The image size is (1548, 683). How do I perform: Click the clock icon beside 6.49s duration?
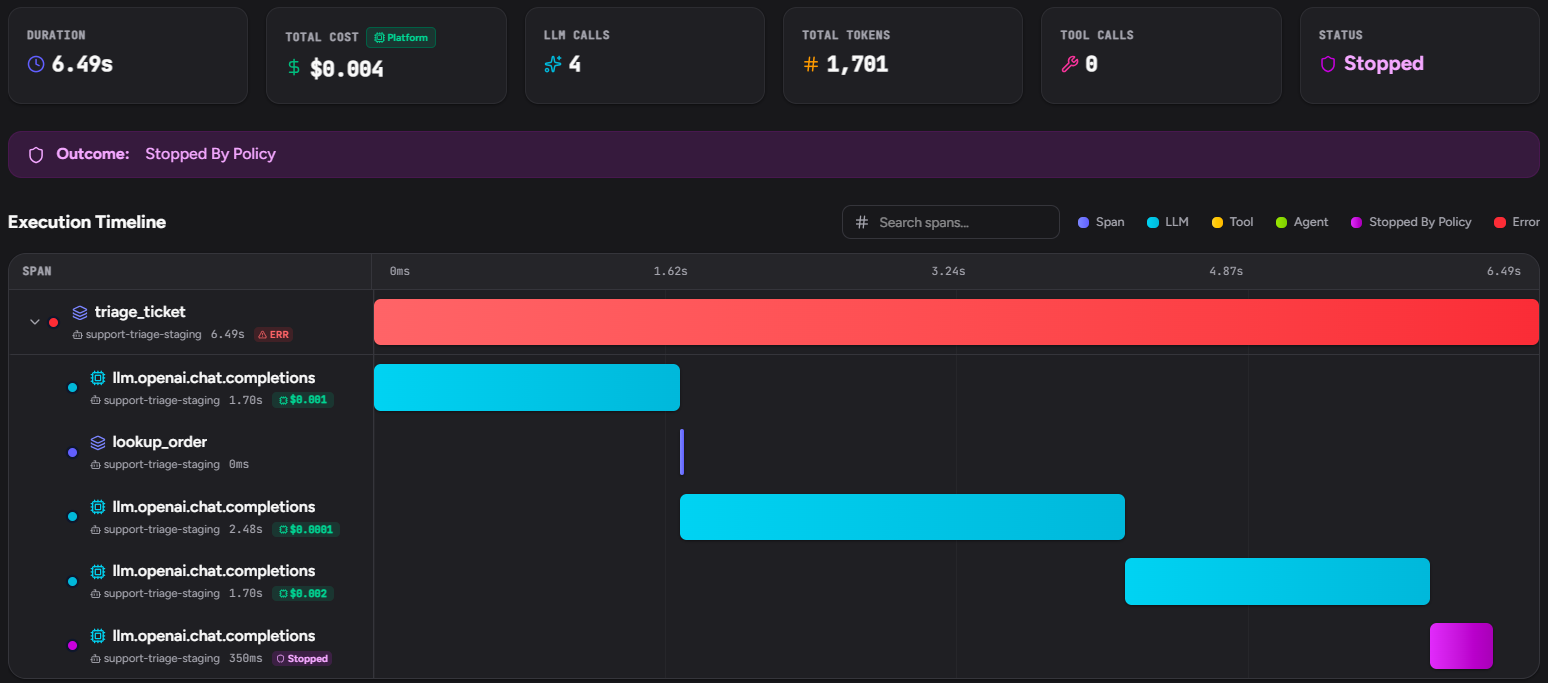click(x=36, y=64)
